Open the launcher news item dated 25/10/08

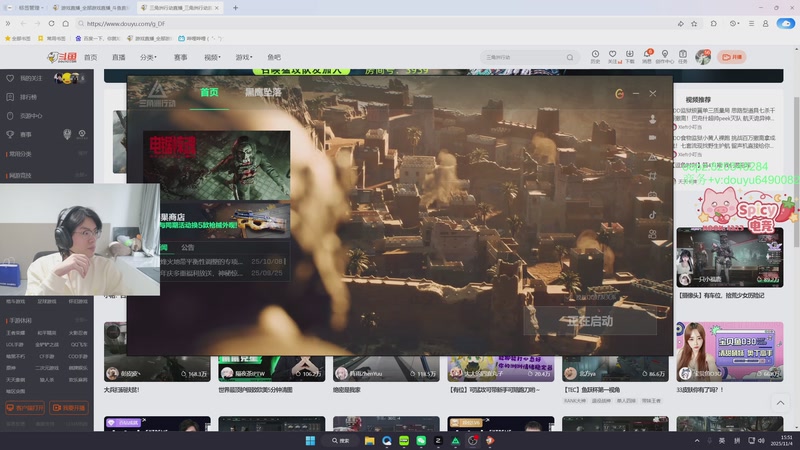tap(223, 261)
